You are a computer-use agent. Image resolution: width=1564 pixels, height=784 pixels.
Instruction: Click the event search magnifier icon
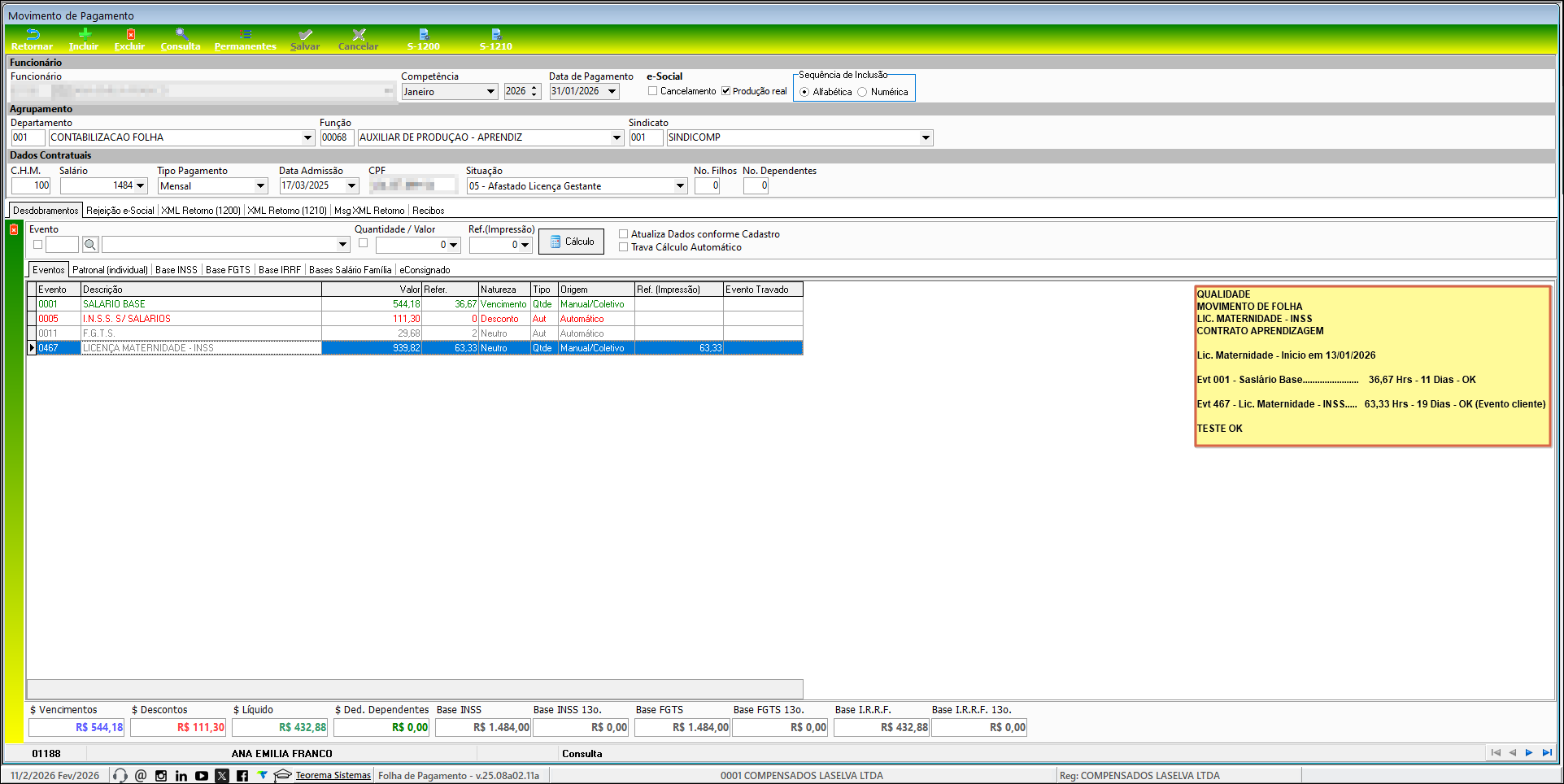tap(90, 245)
